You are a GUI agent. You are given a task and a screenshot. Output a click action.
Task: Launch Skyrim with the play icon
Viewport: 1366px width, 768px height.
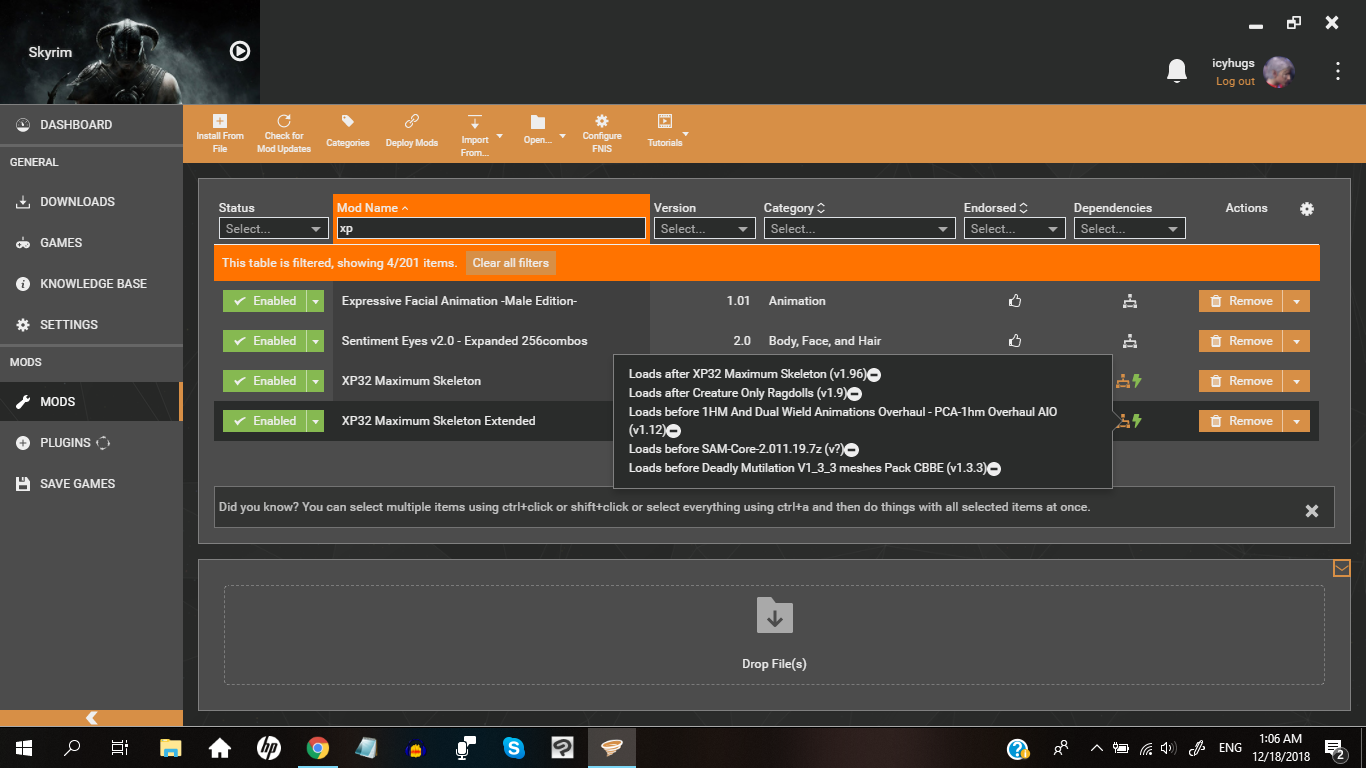tap(240, 51)
